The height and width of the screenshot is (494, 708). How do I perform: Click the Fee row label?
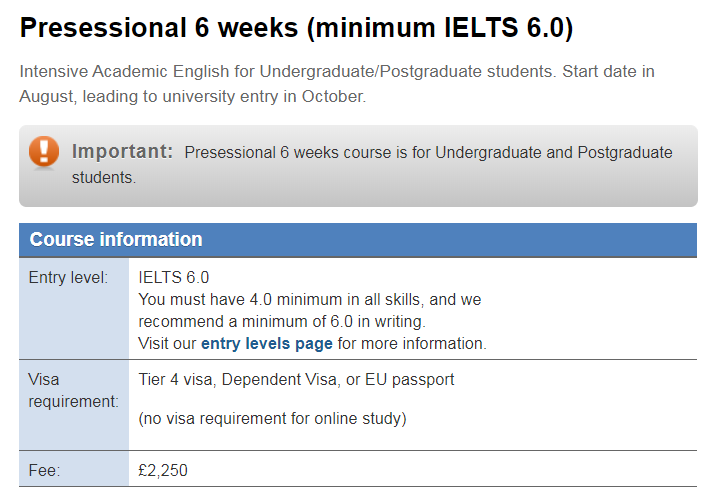point(44,471)
